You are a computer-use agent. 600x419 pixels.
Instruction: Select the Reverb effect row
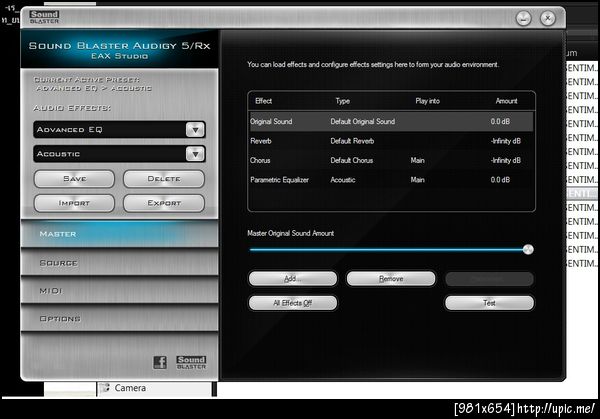(391, 141)
